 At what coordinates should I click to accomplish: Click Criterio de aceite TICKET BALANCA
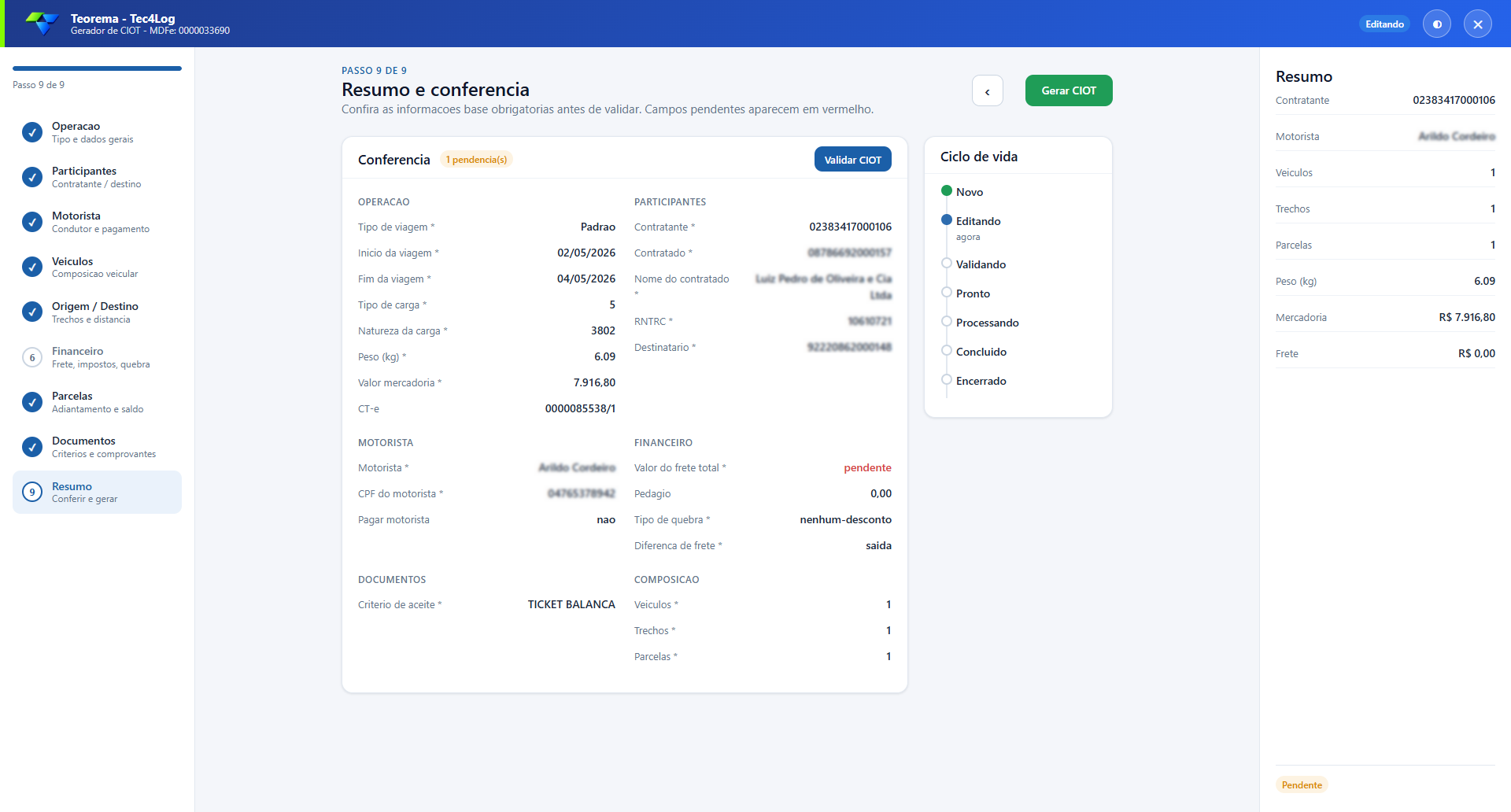coord(571,604)
